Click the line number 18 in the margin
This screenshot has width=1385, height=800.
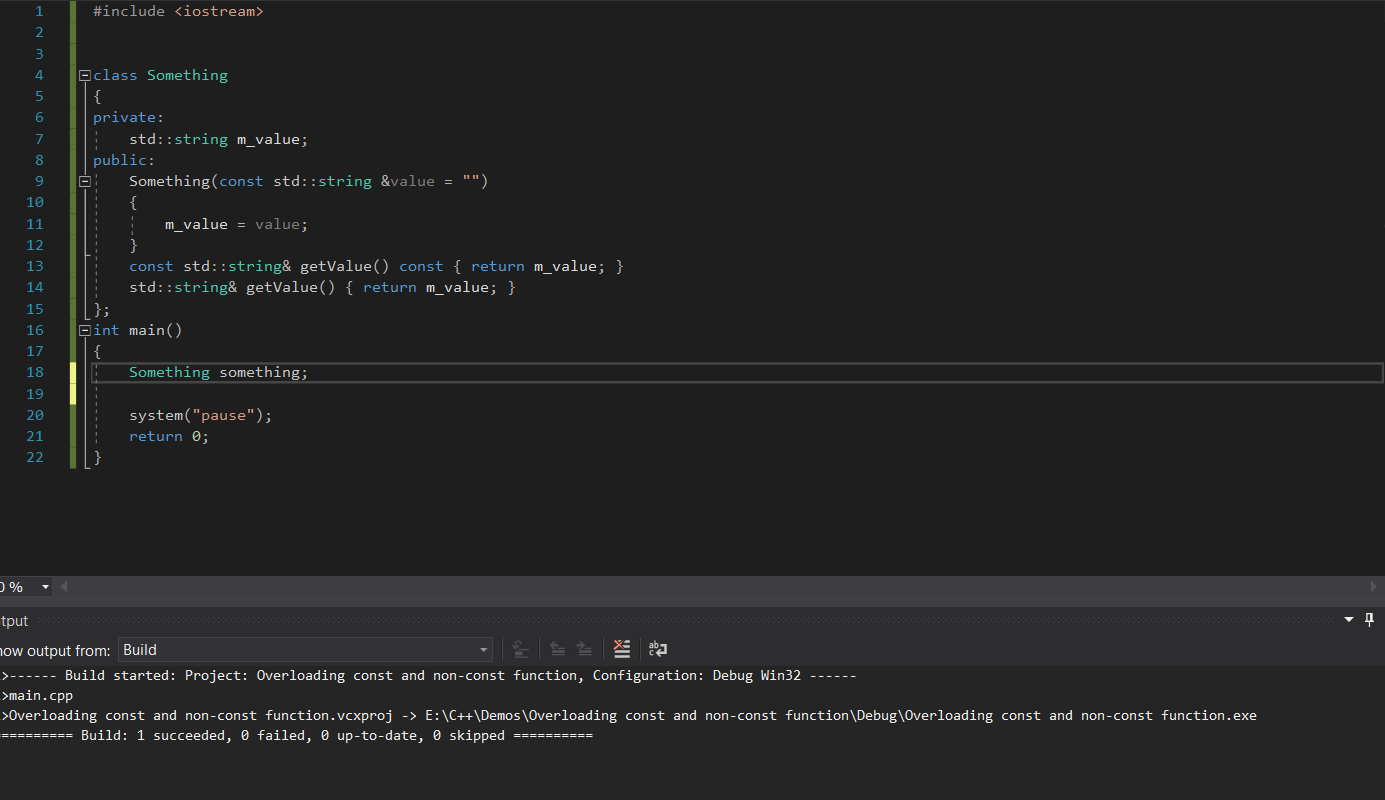pyautogui.click(x=35, y=372)
